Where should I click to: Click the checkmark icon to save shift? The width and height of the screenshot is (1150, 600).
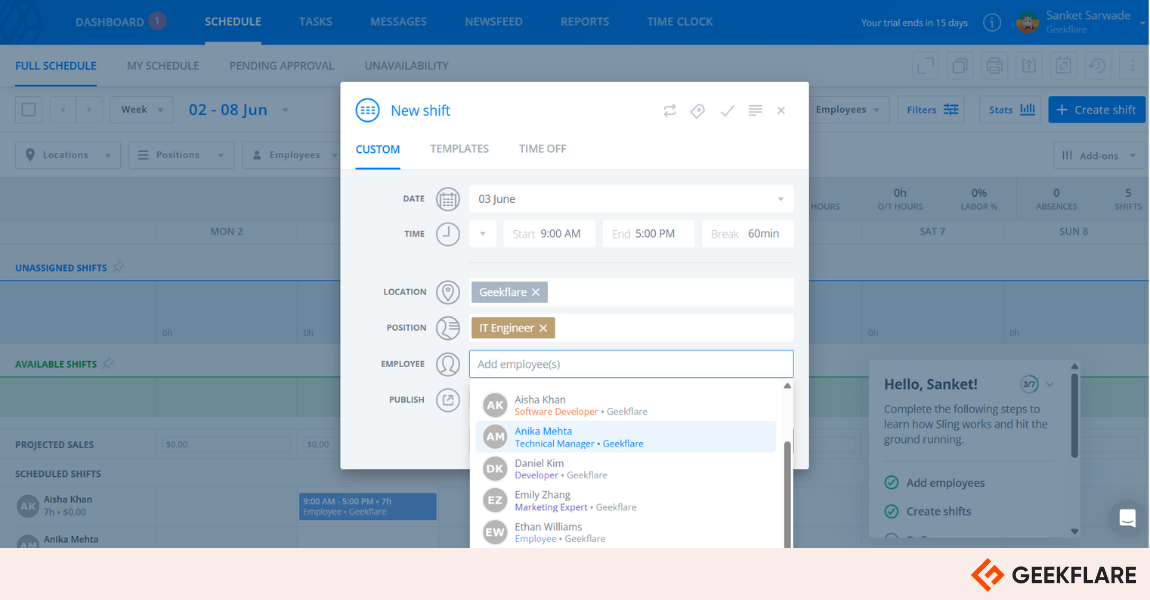click(727, 111)
